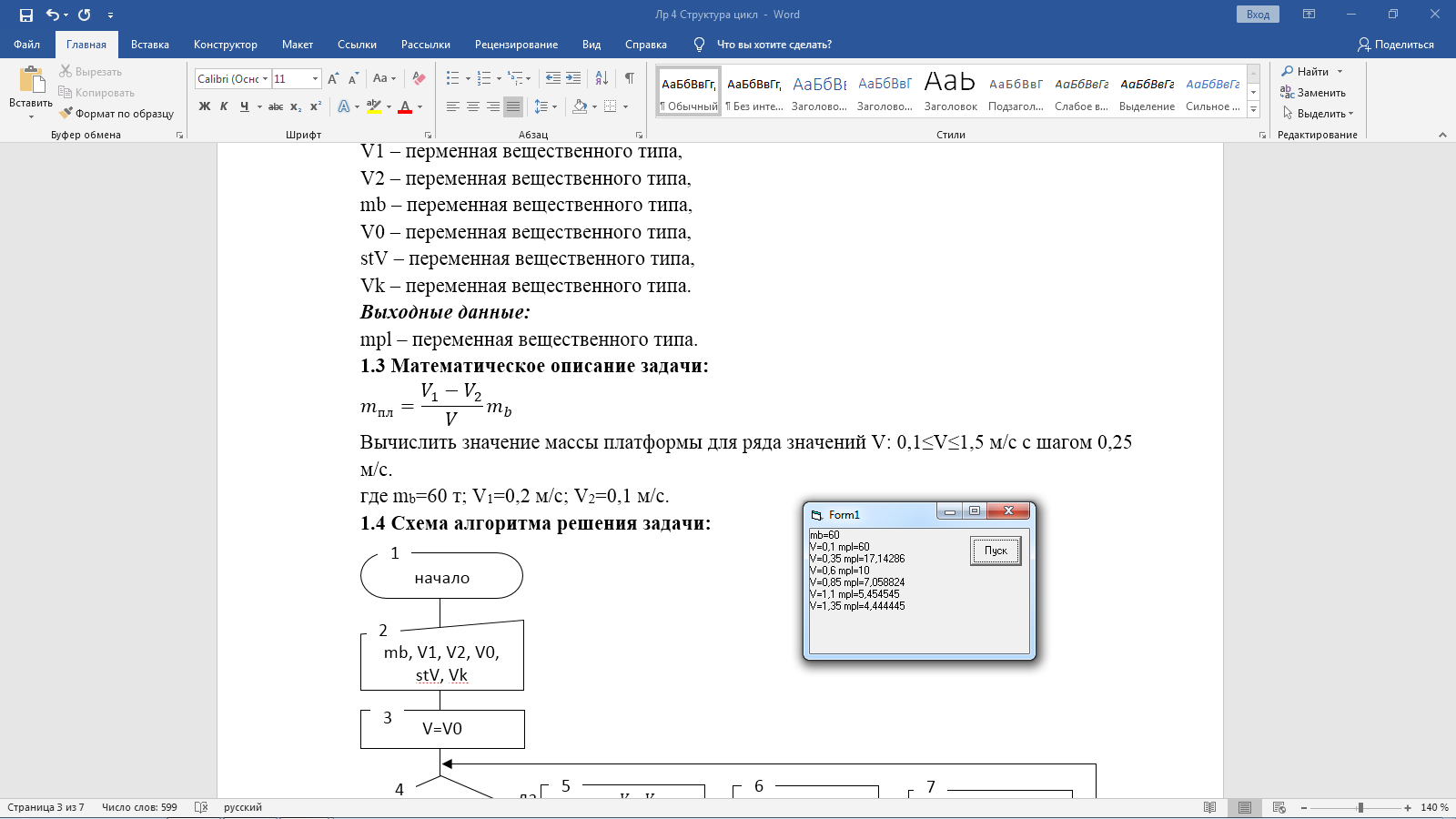
Task: Redo the last action
Action: coord(85,15)
